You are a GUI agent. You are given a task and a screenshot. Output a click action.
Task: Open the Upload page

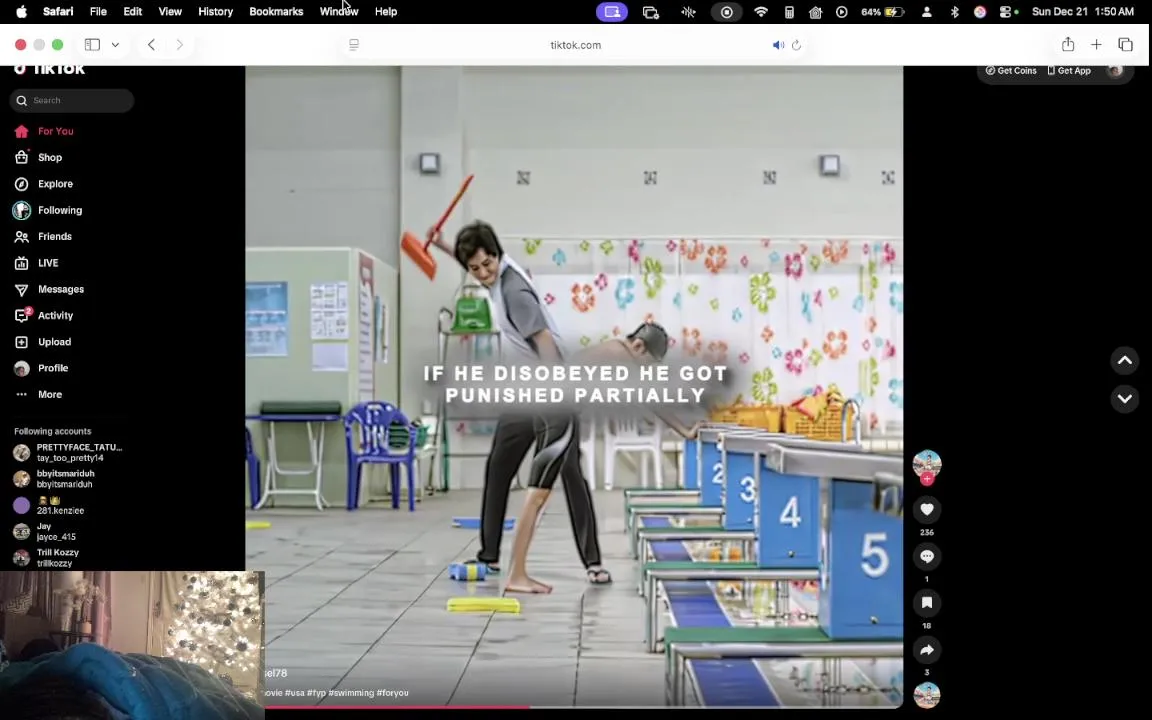43,342
